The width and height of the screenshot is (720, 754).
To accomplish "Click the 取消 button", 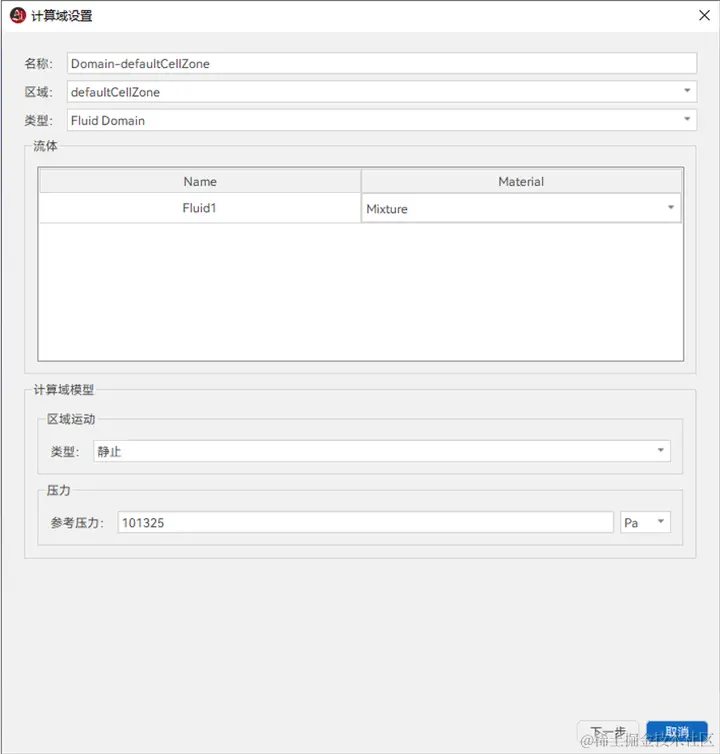I will point(677,732).
